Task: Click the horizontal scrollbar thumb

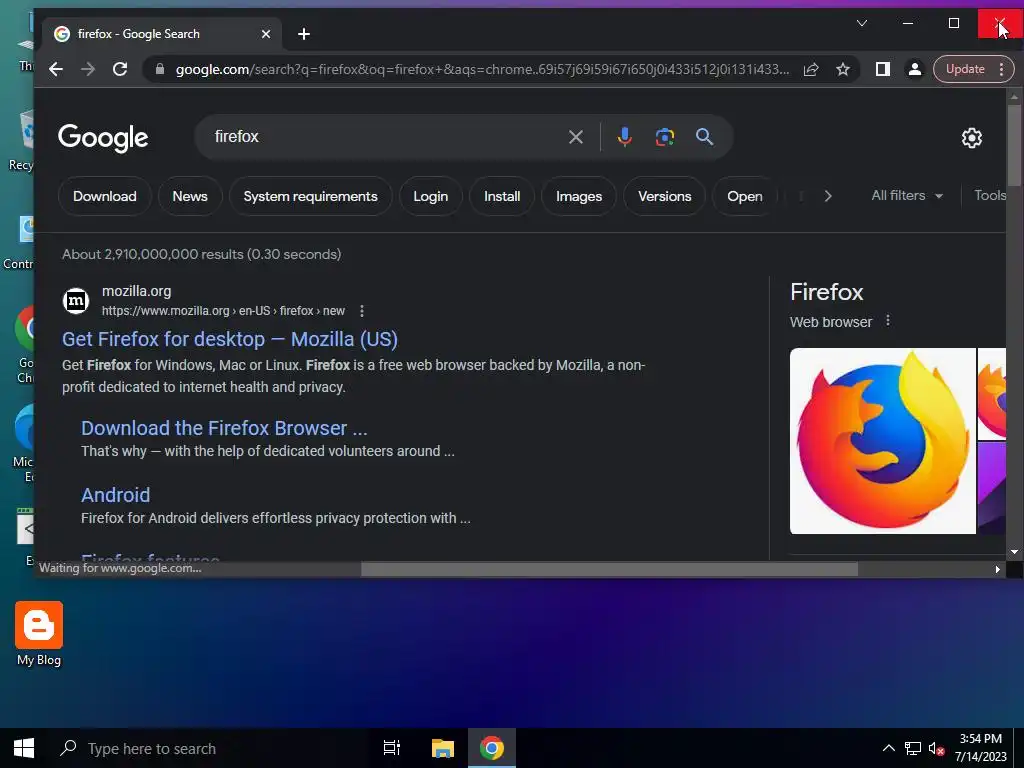Action: pyautogui.click(x=609, y=569)
